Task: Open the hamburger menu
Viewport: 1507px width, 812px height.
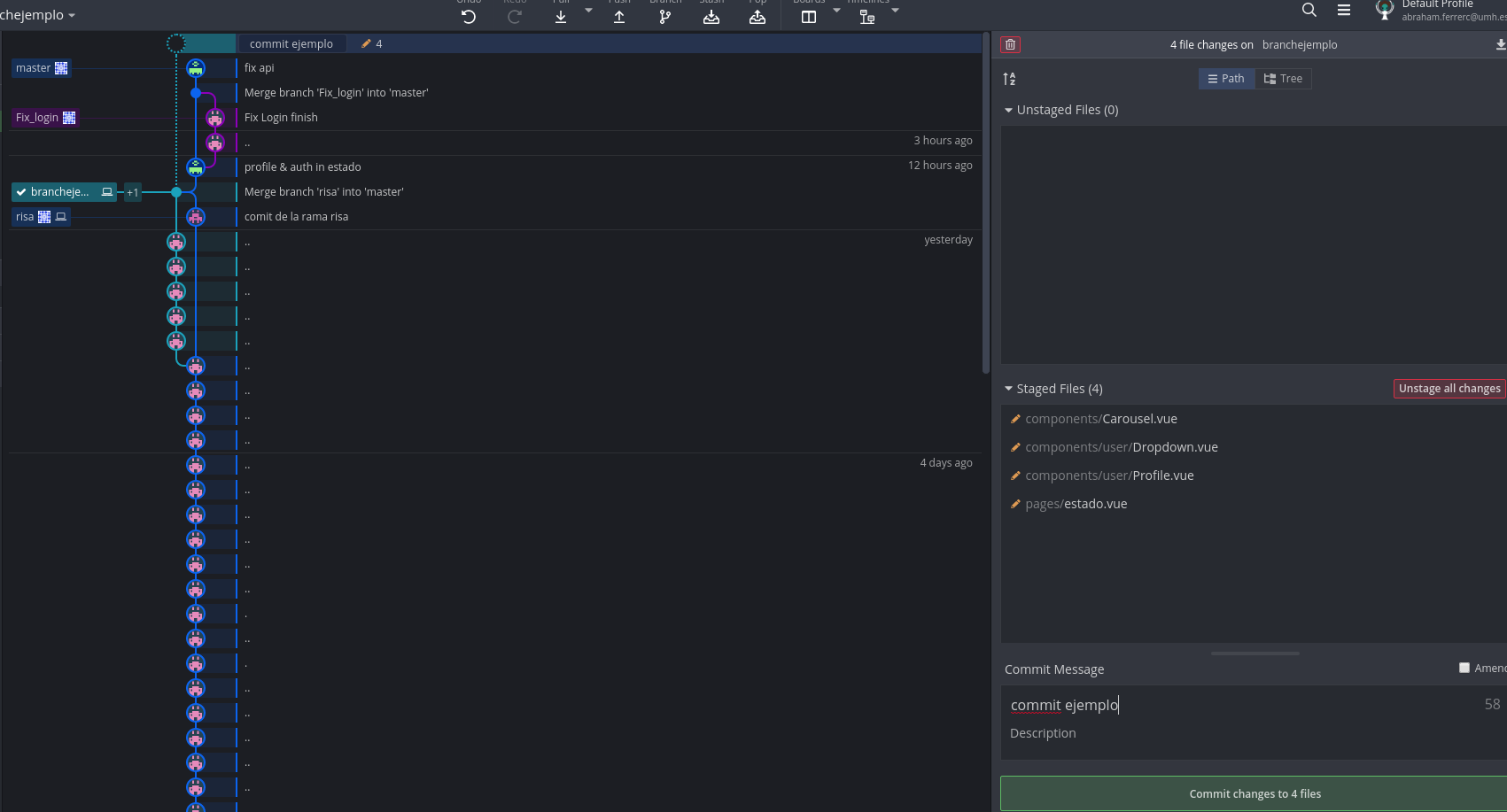Action: click(1344, 11)
